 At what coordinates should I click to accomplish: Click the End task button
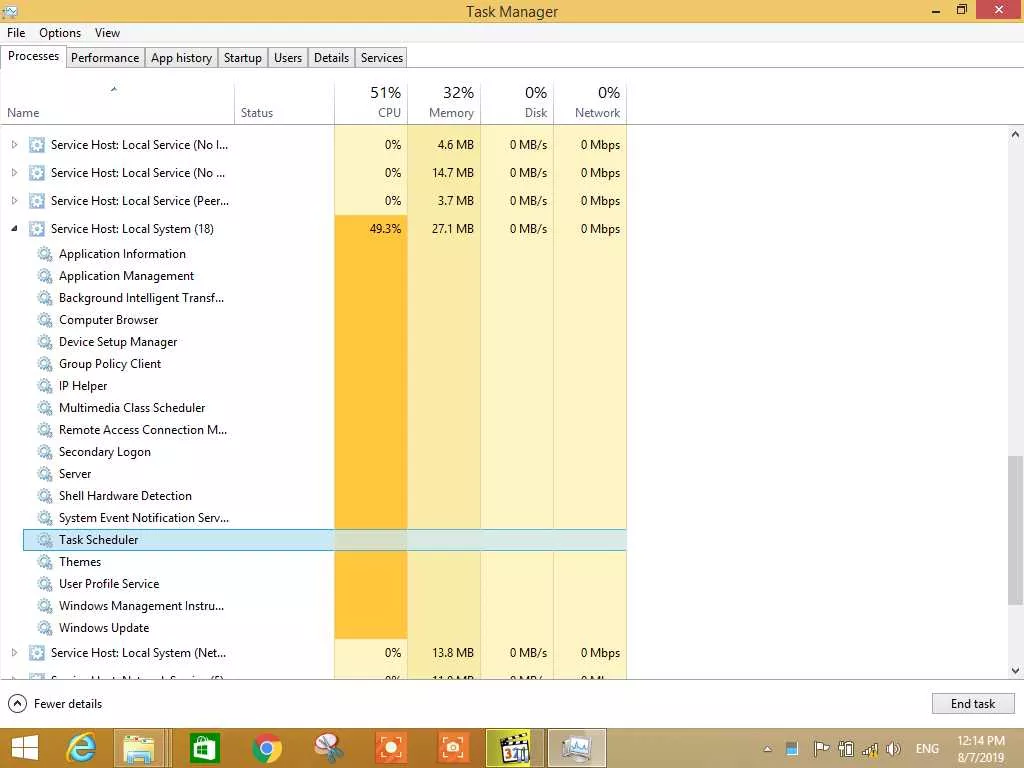click(x=973, y=704)
